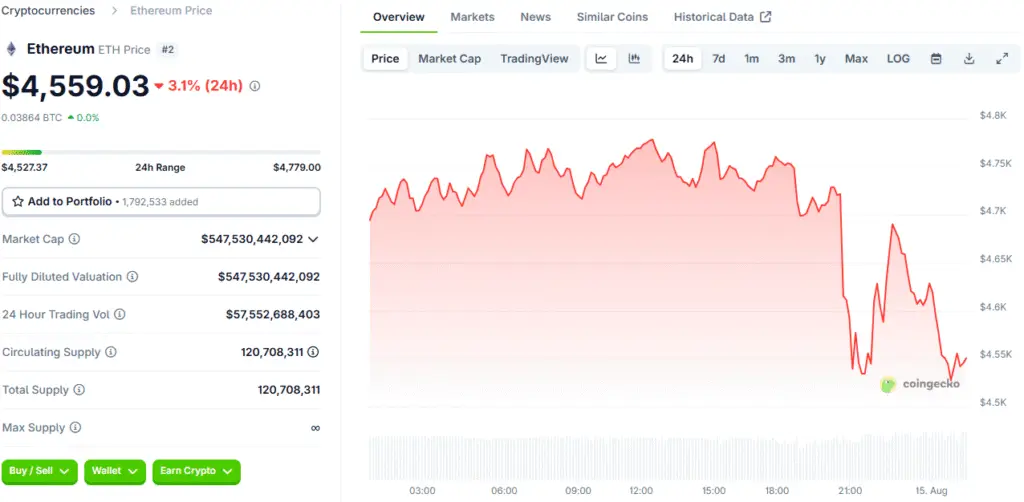Click the #2 rank badge

click(168, 49)
